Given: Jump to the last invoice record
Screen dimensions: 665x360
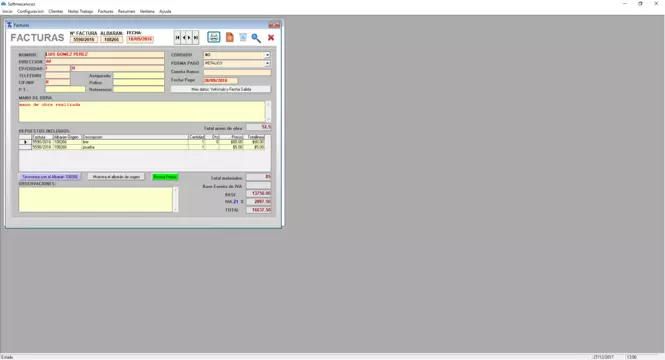Looking at the screenshot, I should pos(196,38).
